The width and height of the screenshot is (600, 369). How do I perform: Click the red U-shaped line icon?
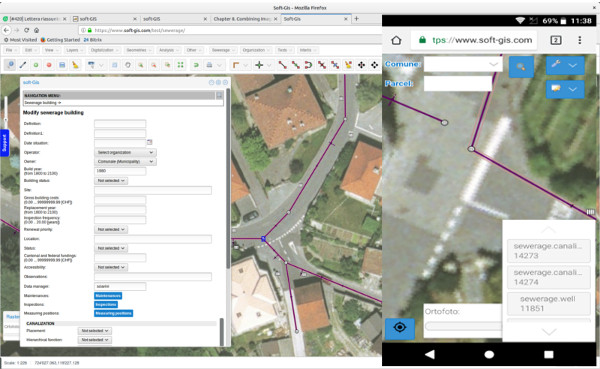tap(308, 65)
